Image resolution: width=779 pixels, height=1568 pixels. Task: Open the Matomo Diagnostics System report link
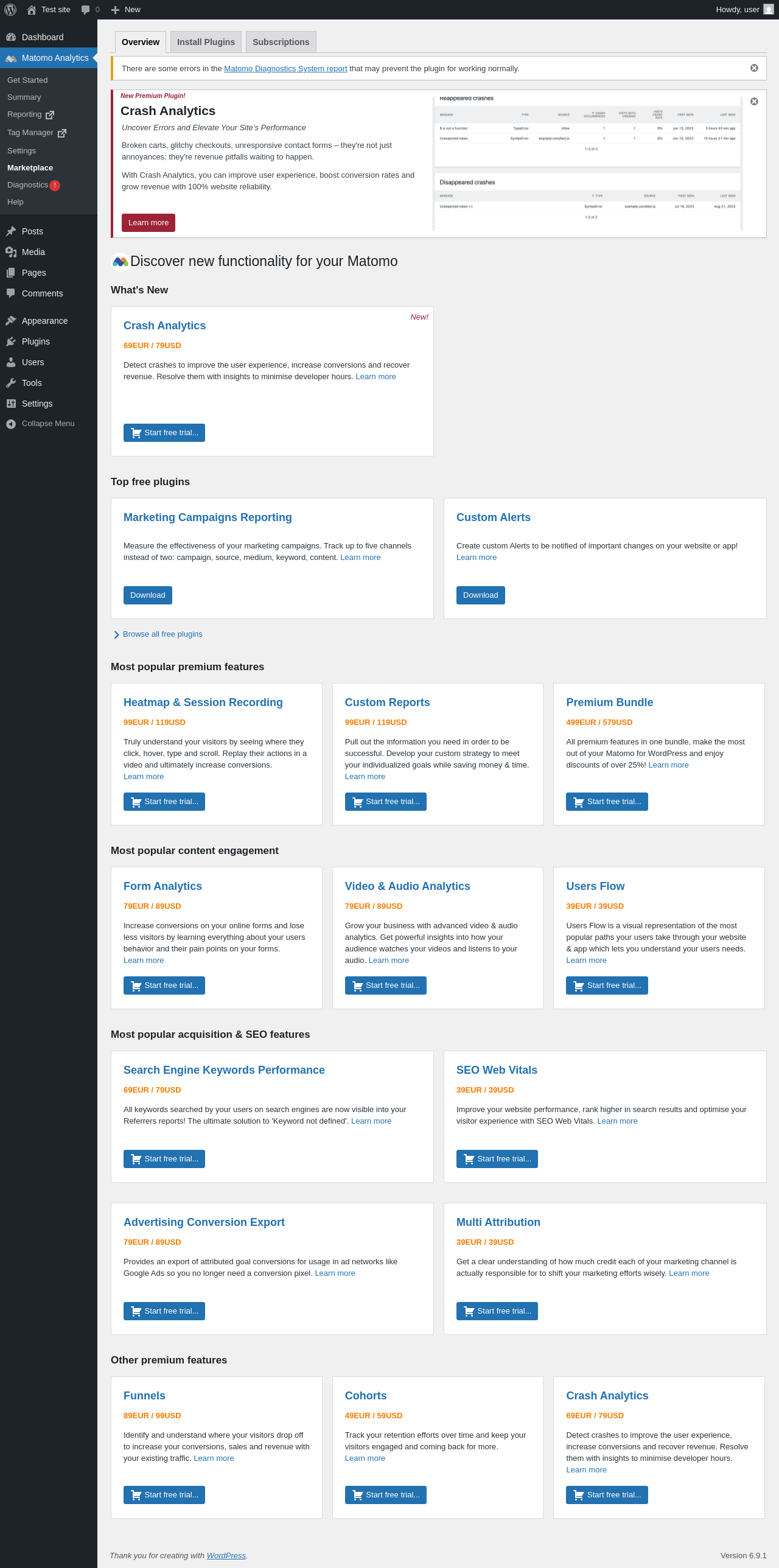pos(285,69)
